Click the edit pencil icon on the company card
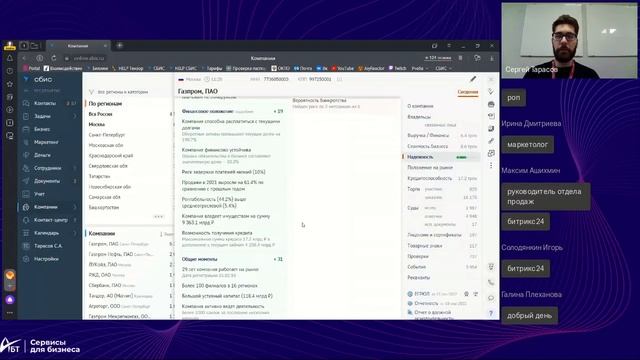640x360 pixels. tap(473, 79)
